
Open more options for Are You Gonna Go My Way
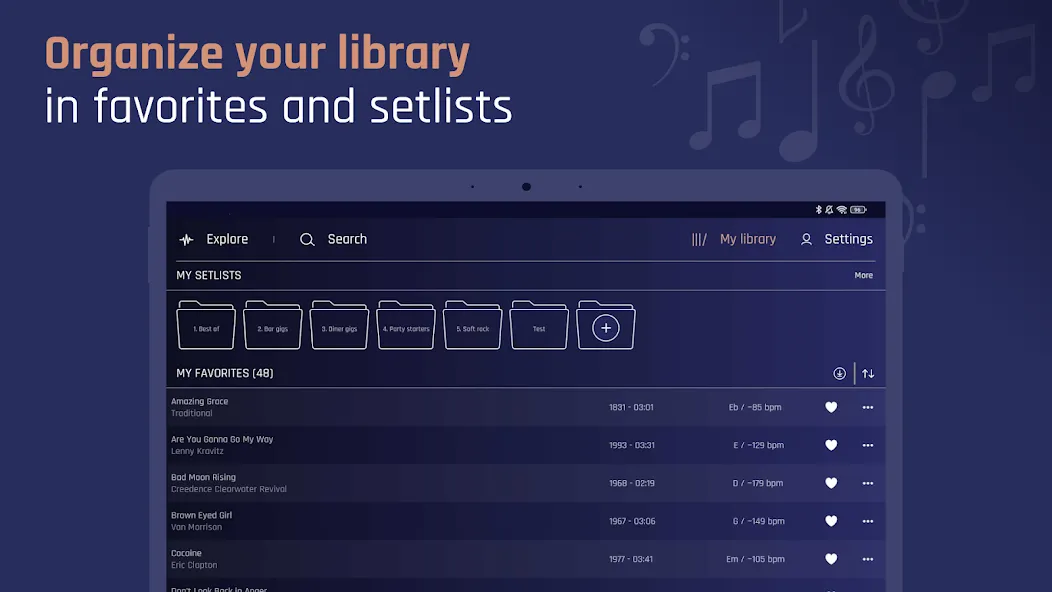coord(867,445)
